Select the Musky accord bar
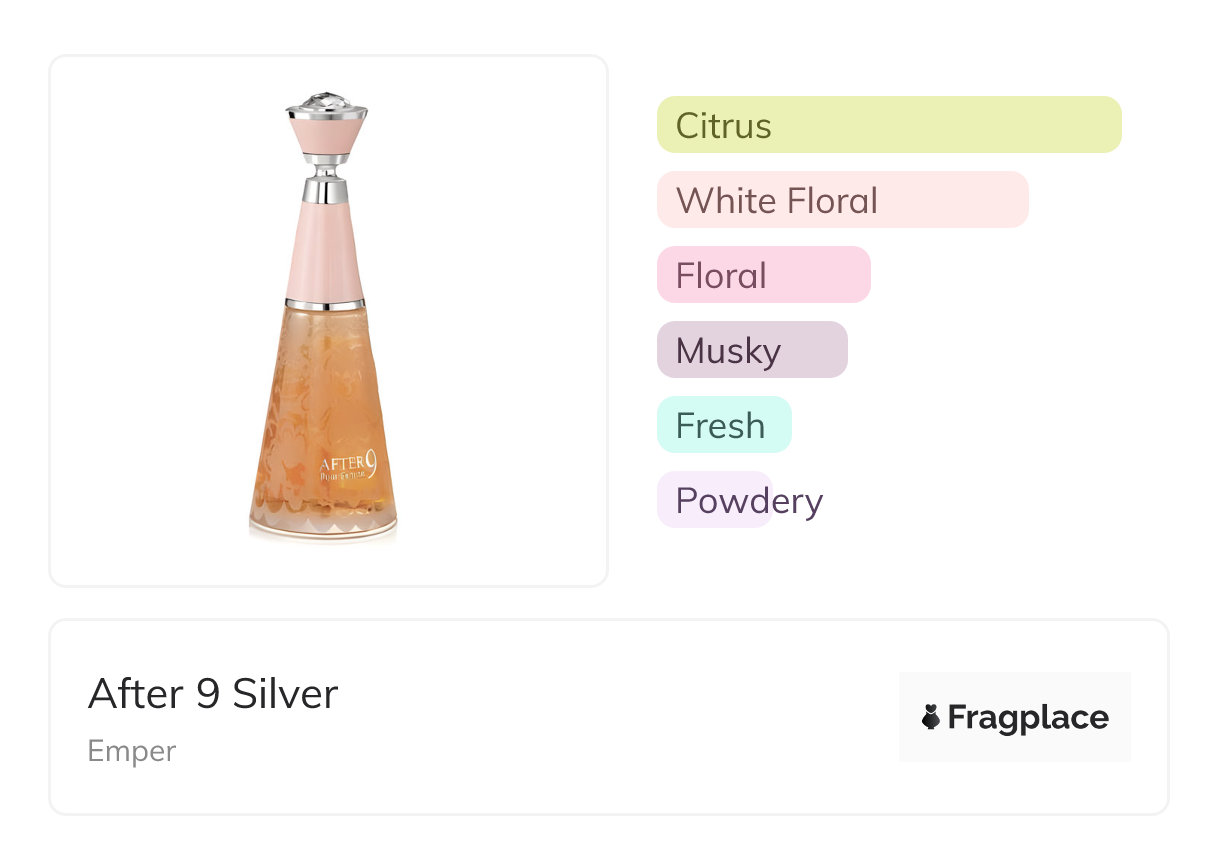Screen dimensions: 1218x864 point(752,350)
